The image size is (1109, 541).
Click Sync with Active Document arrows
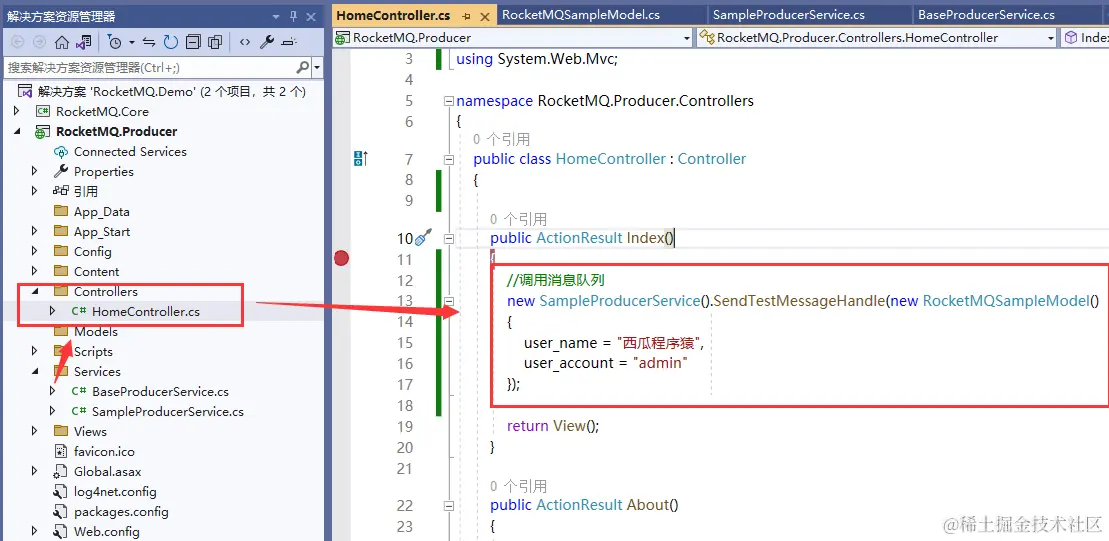click(149, 42)
